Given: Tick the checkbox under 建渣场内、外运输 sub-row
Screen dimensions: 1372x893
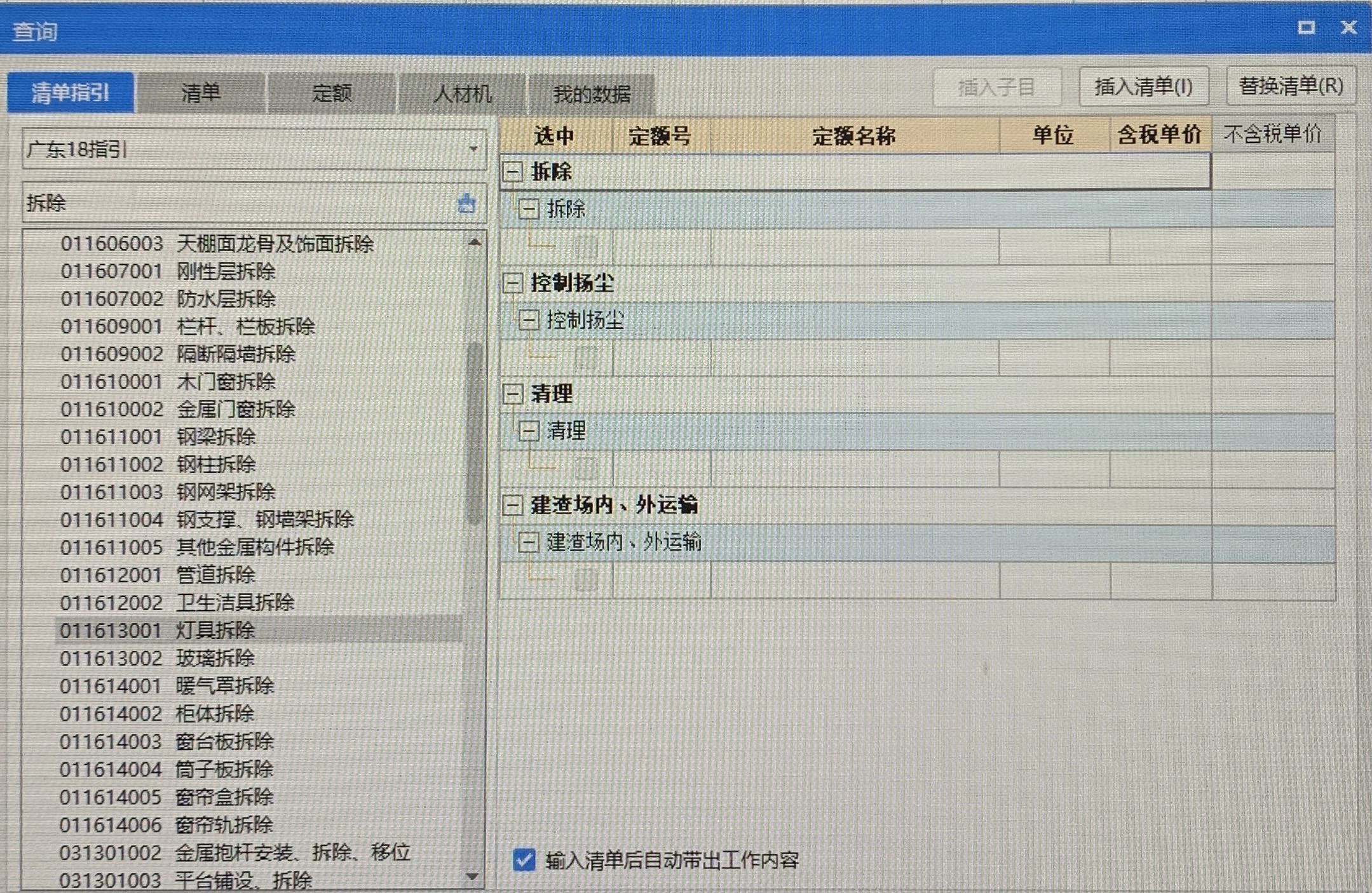Looking at the screenshot, I should pyautogui.click(x=585, y=579).
